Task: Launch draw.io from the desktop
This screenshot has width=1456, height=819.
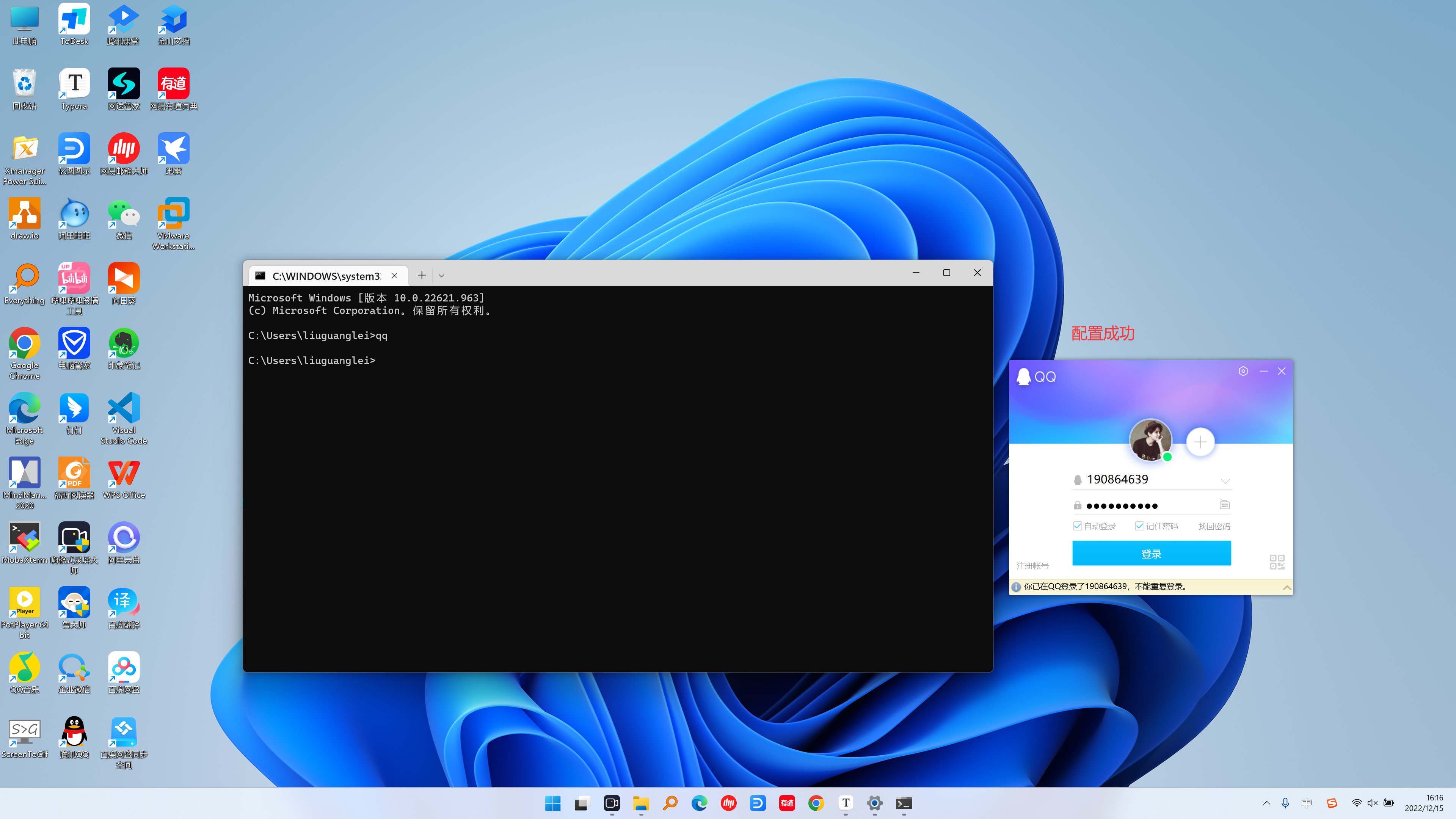Action: (x=24, y=219)
